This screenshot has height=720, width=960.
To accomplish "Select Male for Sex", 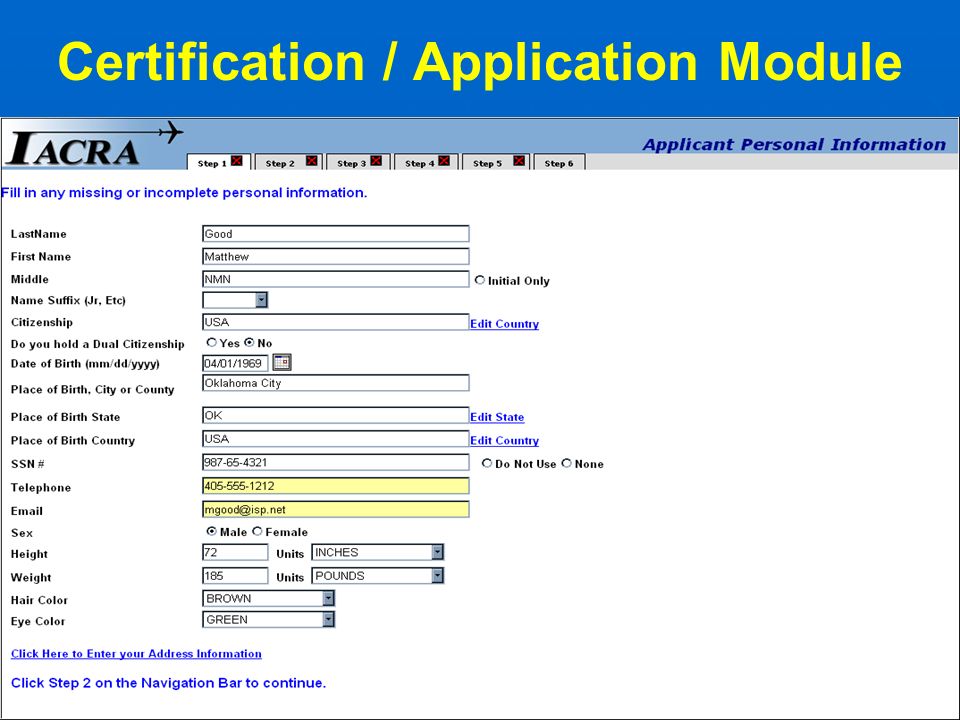I will pos(212,531).
